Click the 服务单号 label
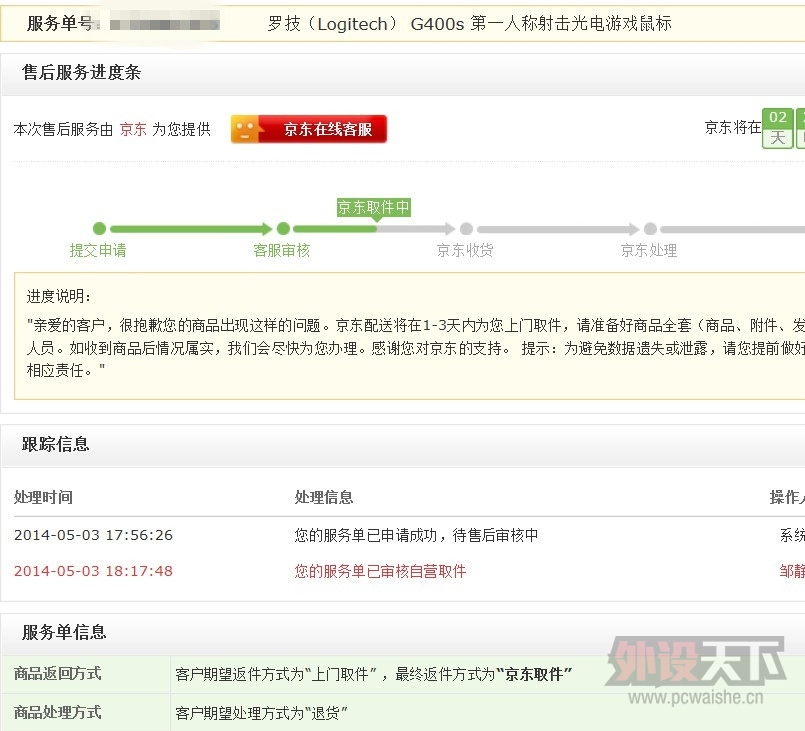805x731 pixels. pos(60,24)
